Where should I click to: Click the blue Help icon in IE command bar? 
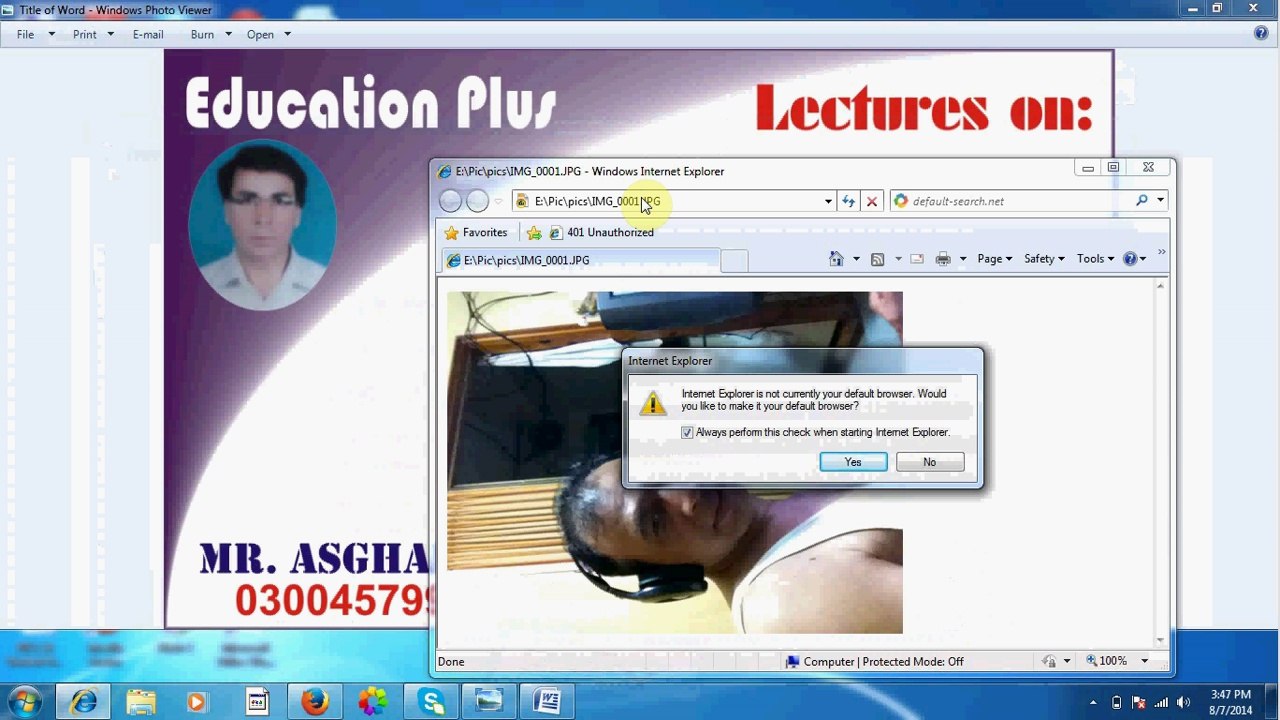pos(1130,259)
